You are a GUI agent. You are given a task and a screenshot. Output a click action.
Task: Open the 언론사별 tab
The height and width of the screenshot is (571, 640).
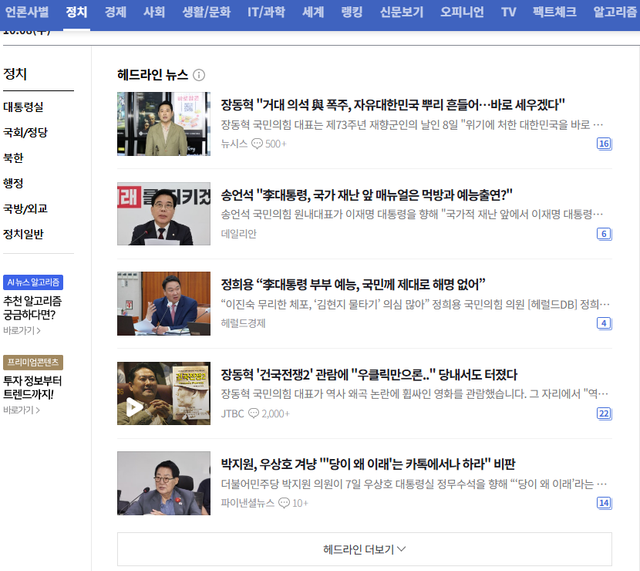(x=27, y=12)
